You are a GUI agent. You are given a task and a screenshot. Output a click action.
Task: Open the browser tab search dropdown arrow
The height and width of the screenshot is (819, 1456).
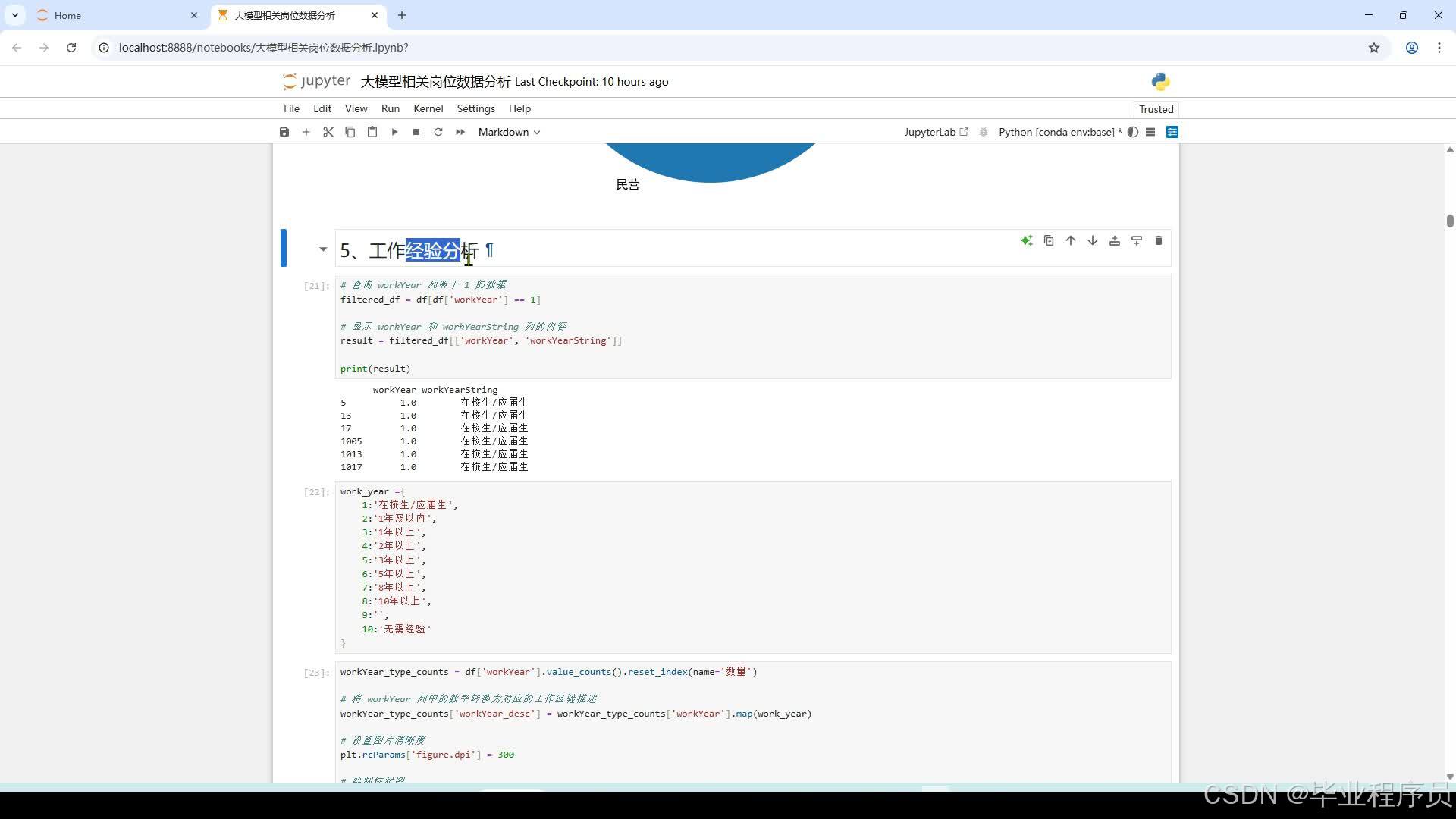tap(15, 15)
